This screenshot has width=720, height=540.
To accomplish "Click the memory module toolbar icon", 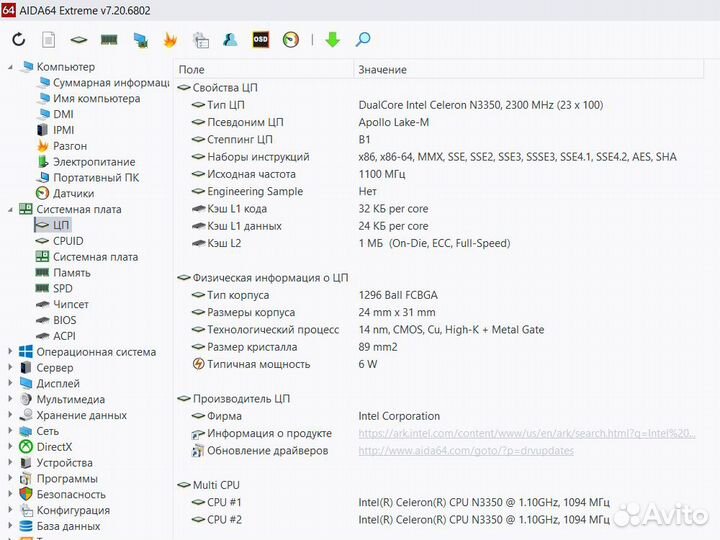I will [109, 40].
